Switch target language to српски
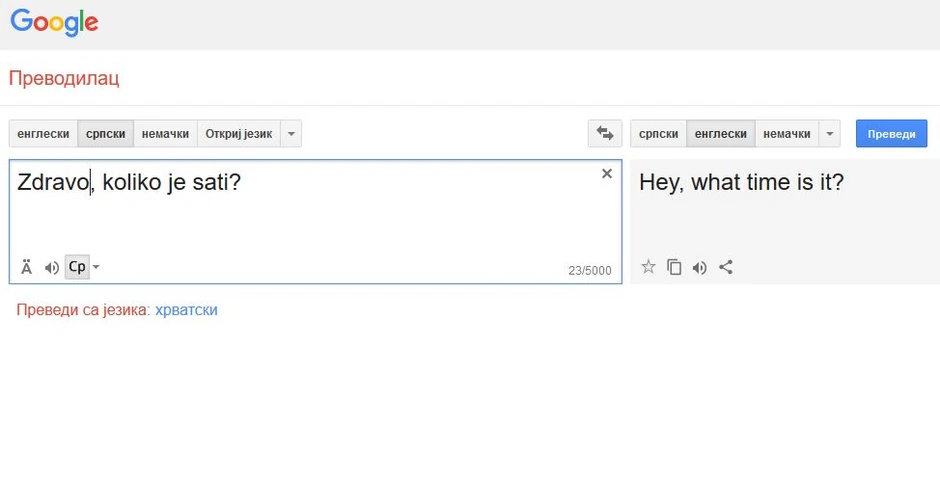The width and height of the screenshot is (940, 479). 658,133
